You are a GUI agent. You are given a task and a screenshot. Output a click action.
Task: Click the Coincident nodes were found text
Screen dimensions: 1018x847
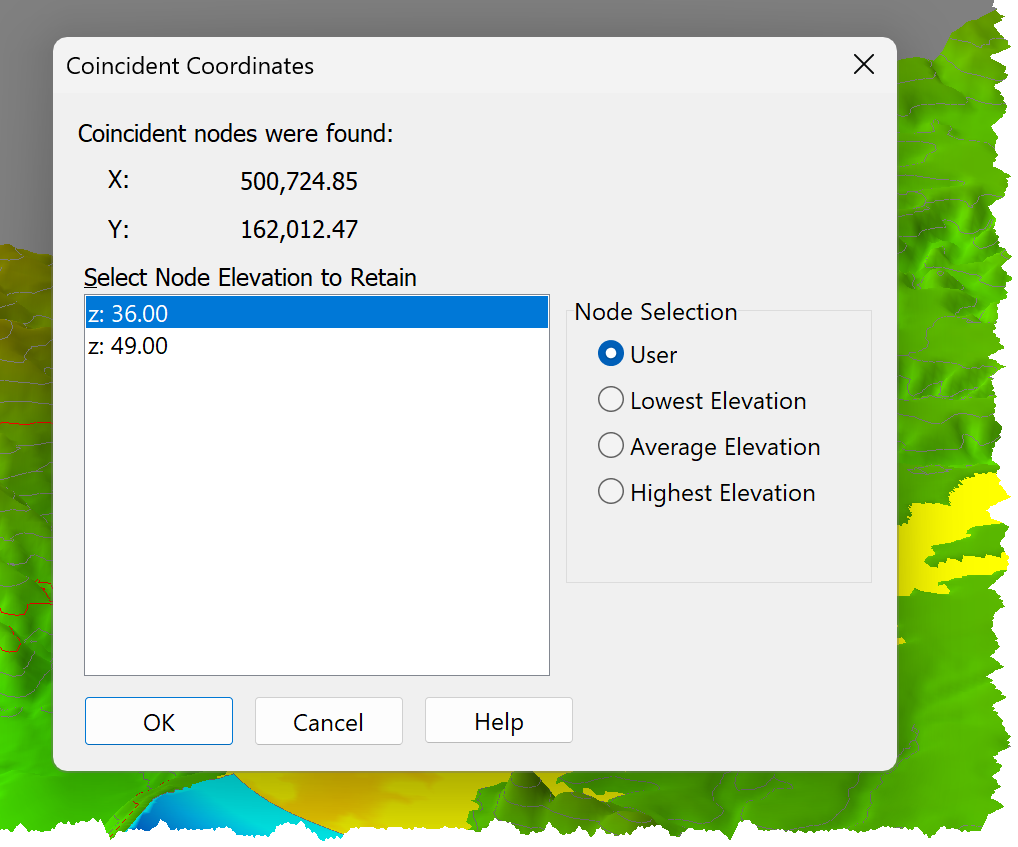pos(235,134)
